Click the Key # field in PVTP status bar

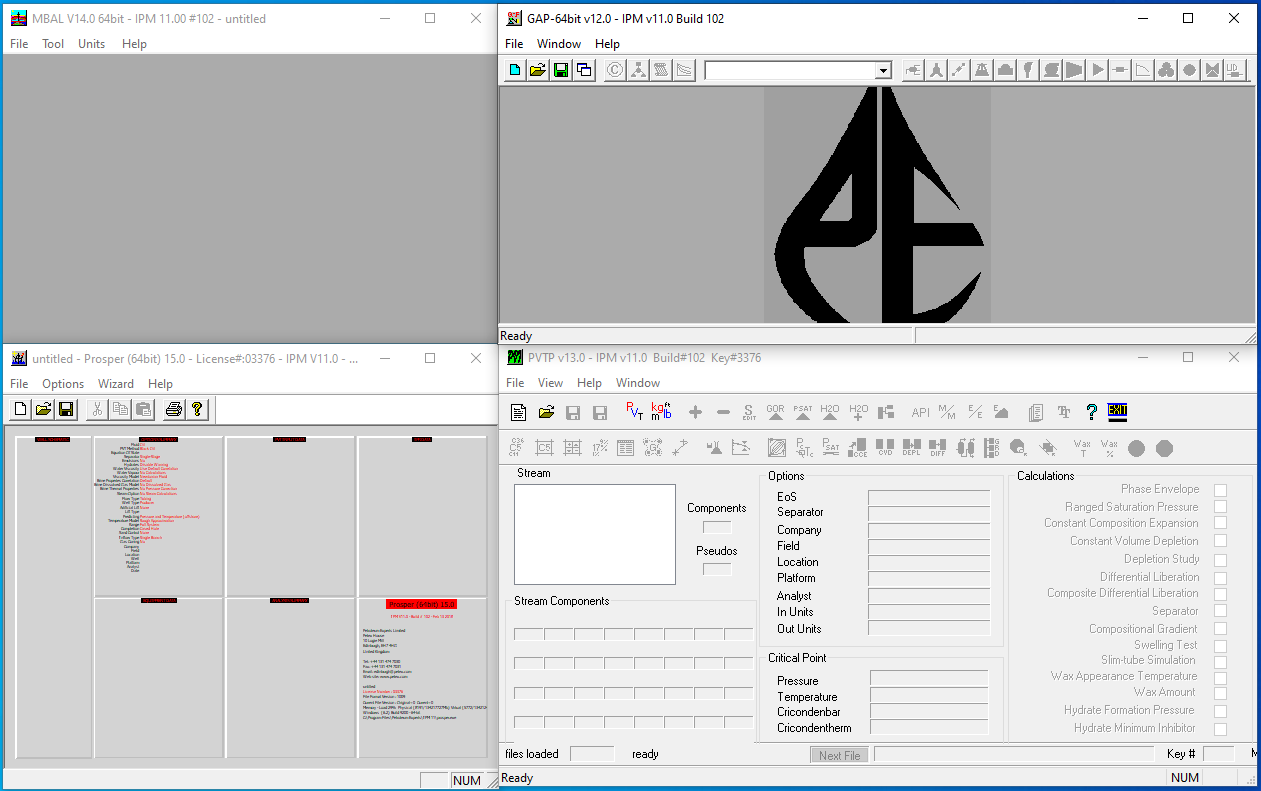[1218, 754]
